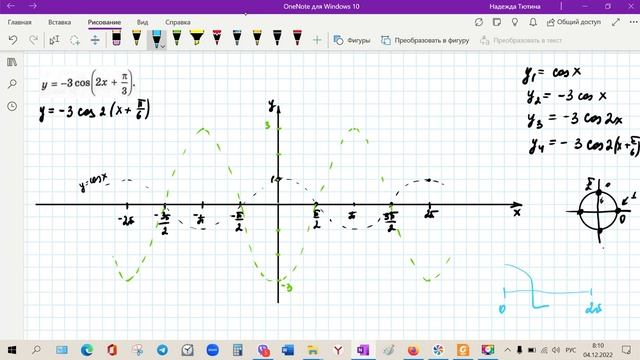Activate the Lasso selection tool

coord(75,40)
